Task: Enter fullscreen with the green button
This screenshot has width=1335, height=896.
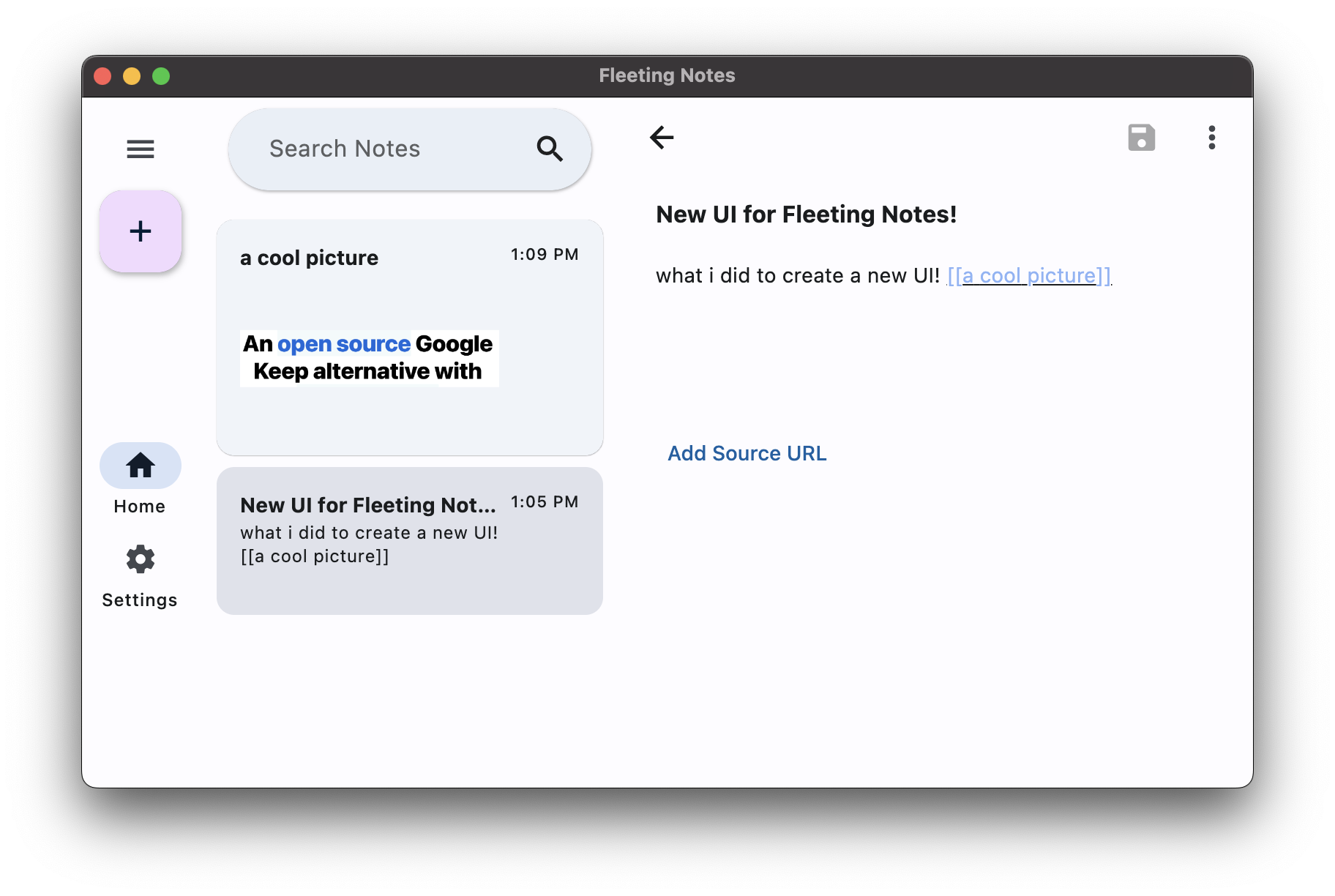Action: [161, 76]
